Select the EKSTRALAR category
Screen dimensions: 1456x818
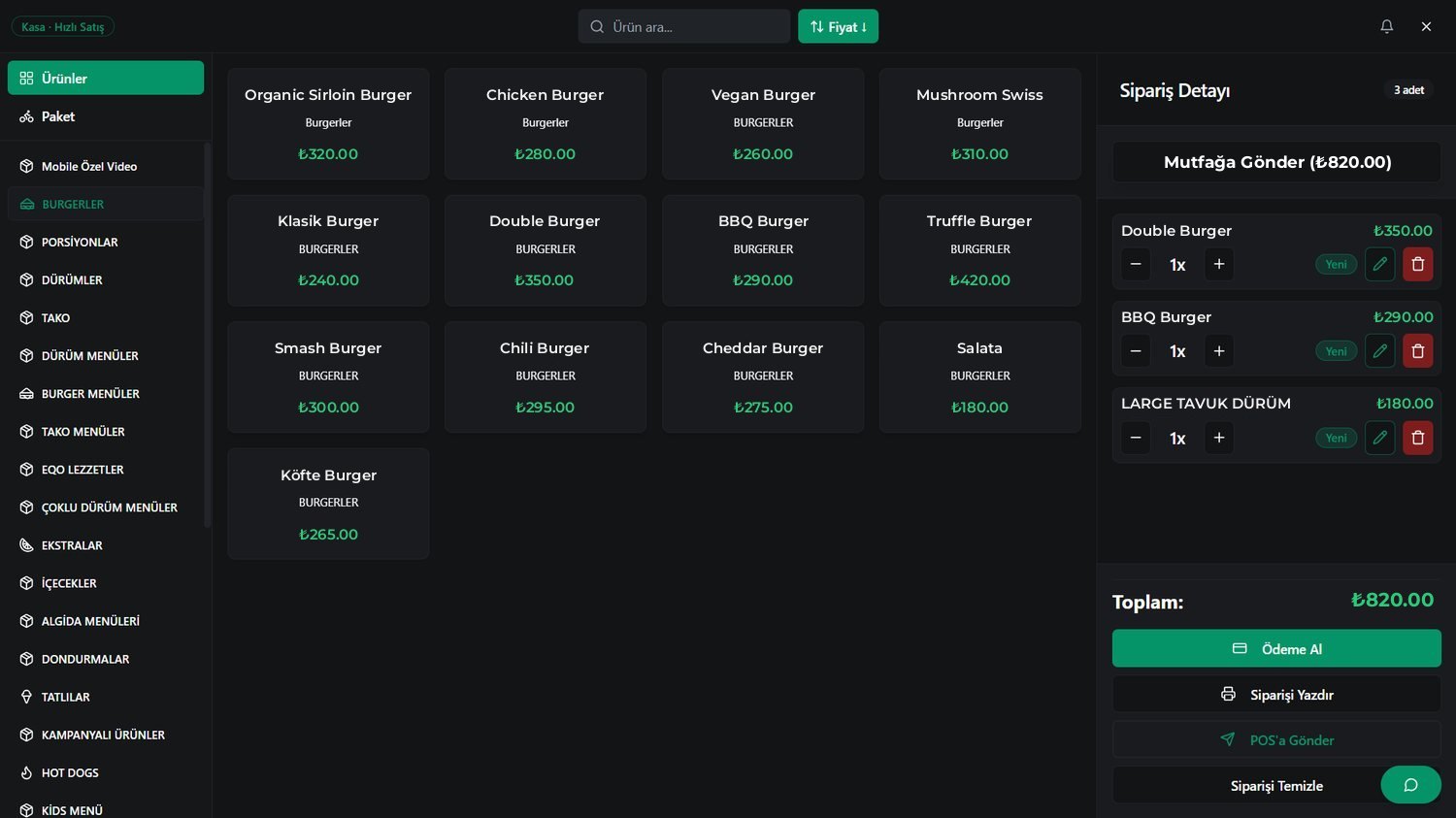coord(106,545)
